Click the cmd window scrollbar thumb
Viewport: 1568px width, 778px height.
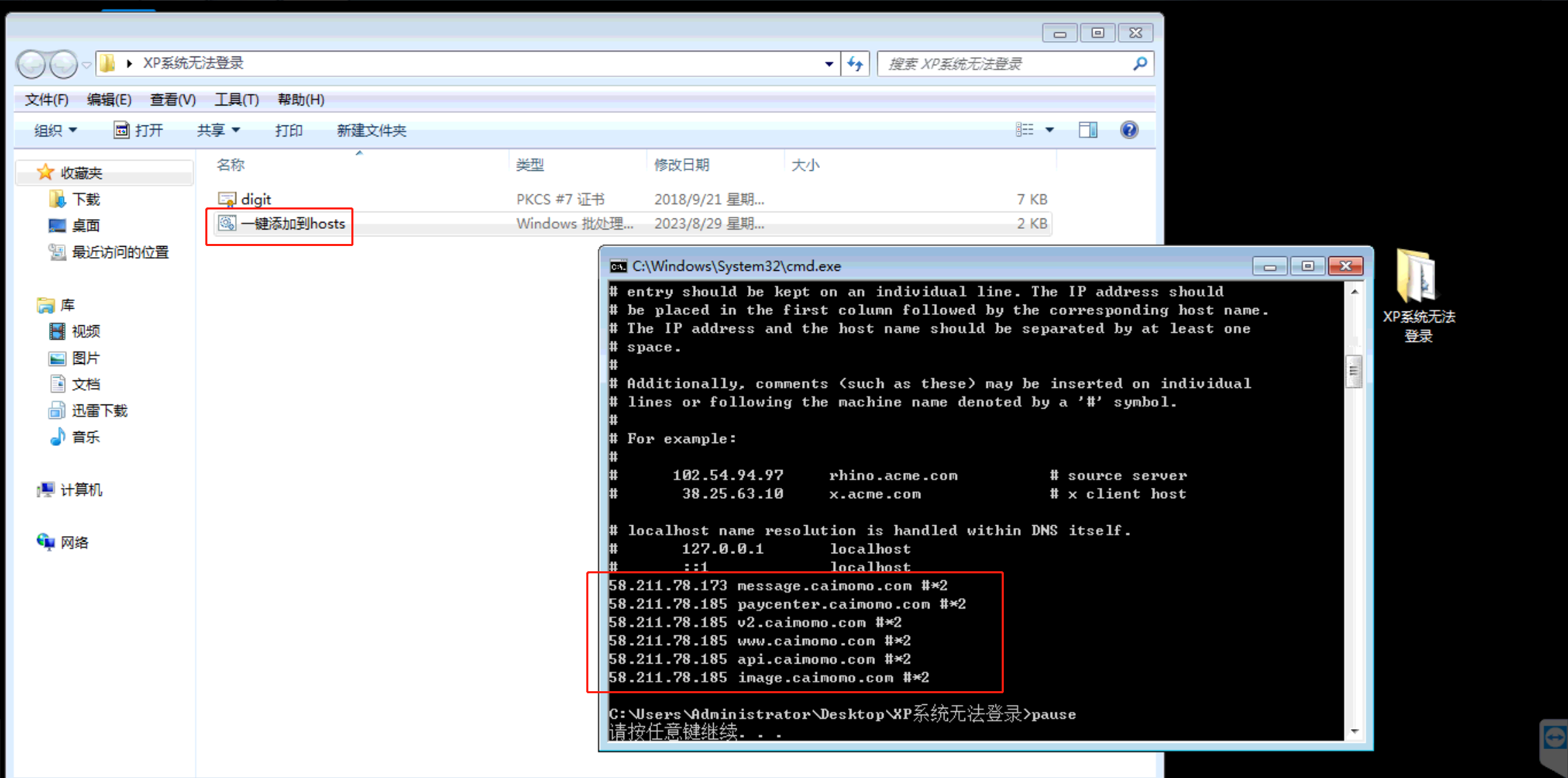click(1354, 371)
